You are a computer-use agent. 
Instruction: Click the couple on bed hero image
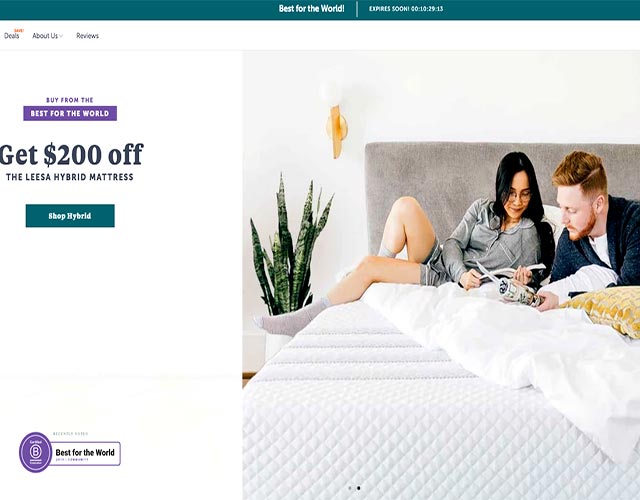tap(441, 275)
